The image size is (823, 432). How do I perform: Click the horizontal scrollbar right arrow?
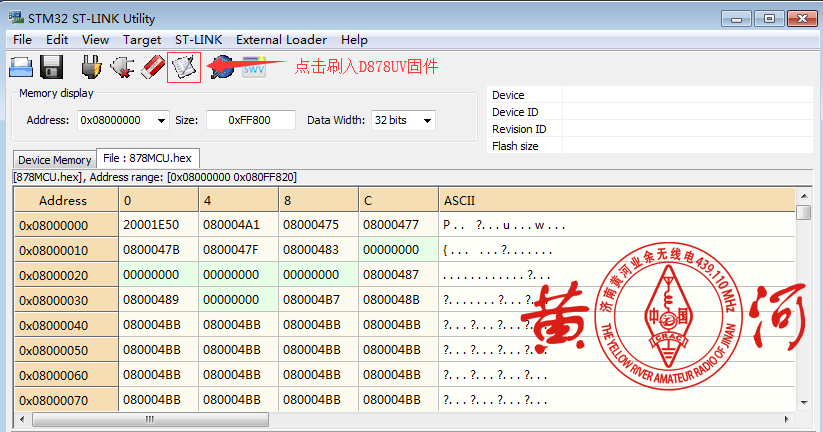tap(786, 419)
